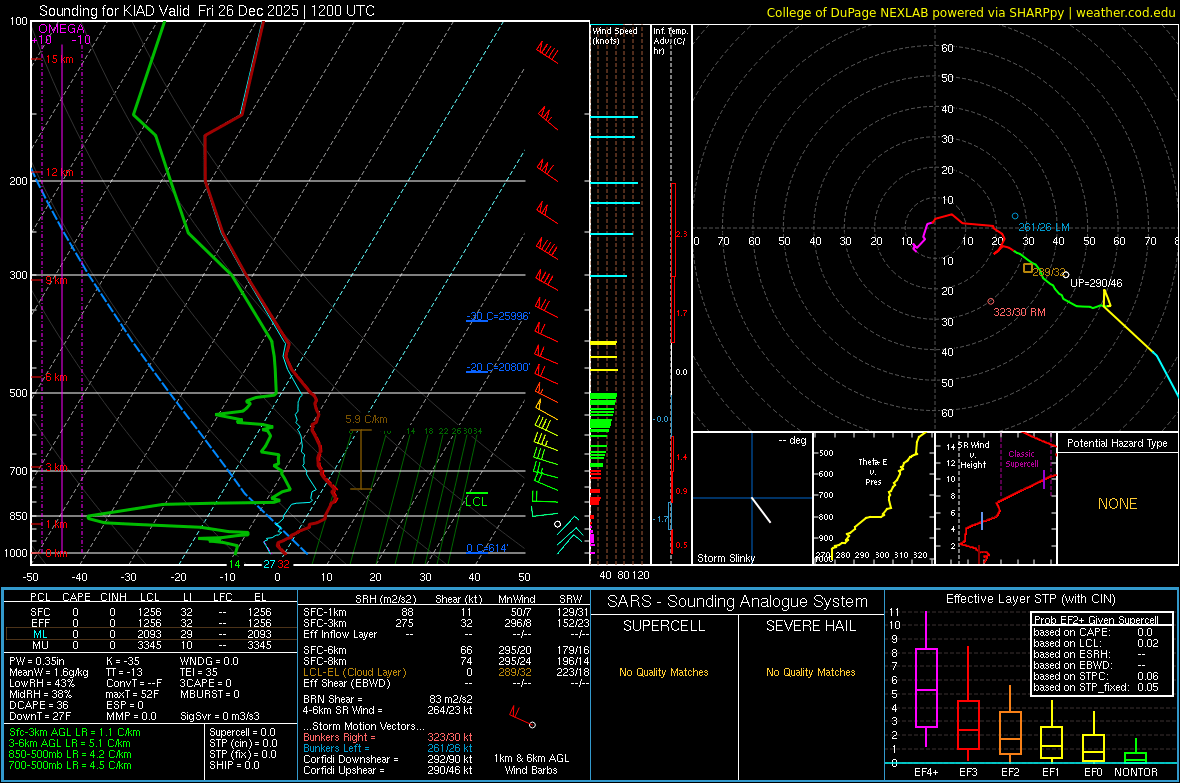
Task: Click the sounding title for KIAD
Action: click(x=207, y=11)
